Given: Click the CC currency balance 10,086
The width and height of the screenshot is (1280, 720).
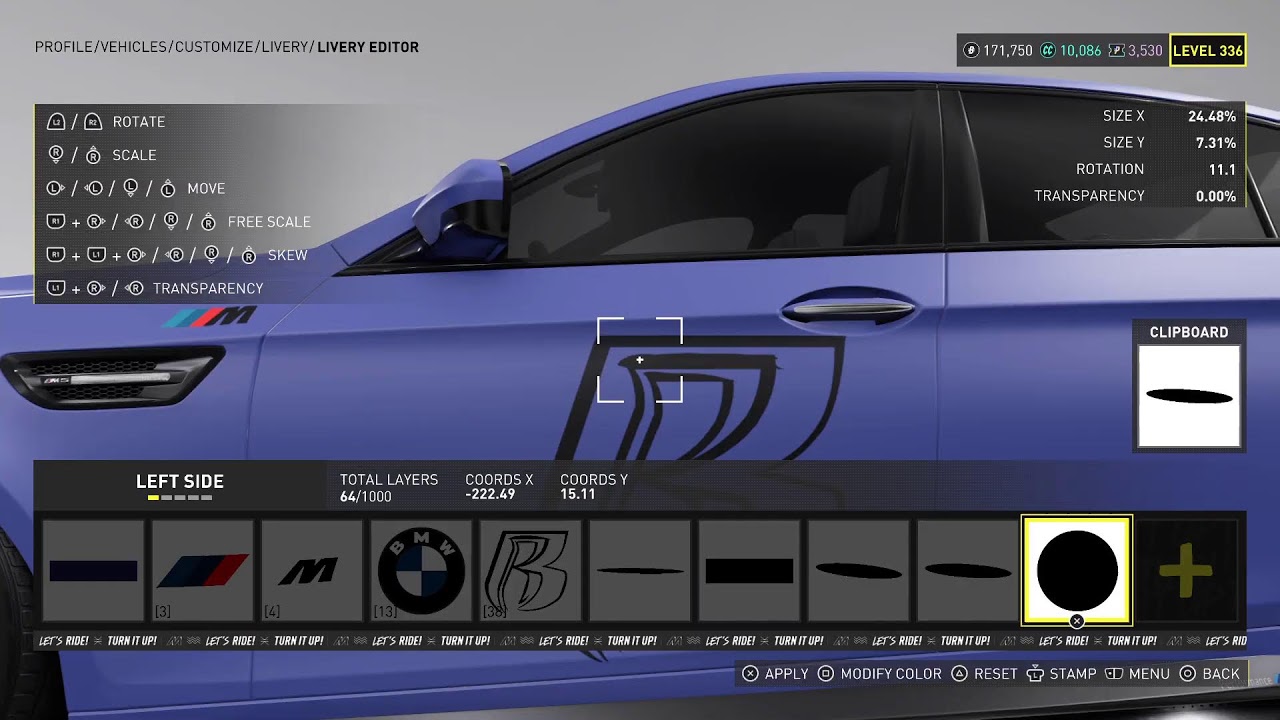Looking at the screenshot, I should 1080,50.
